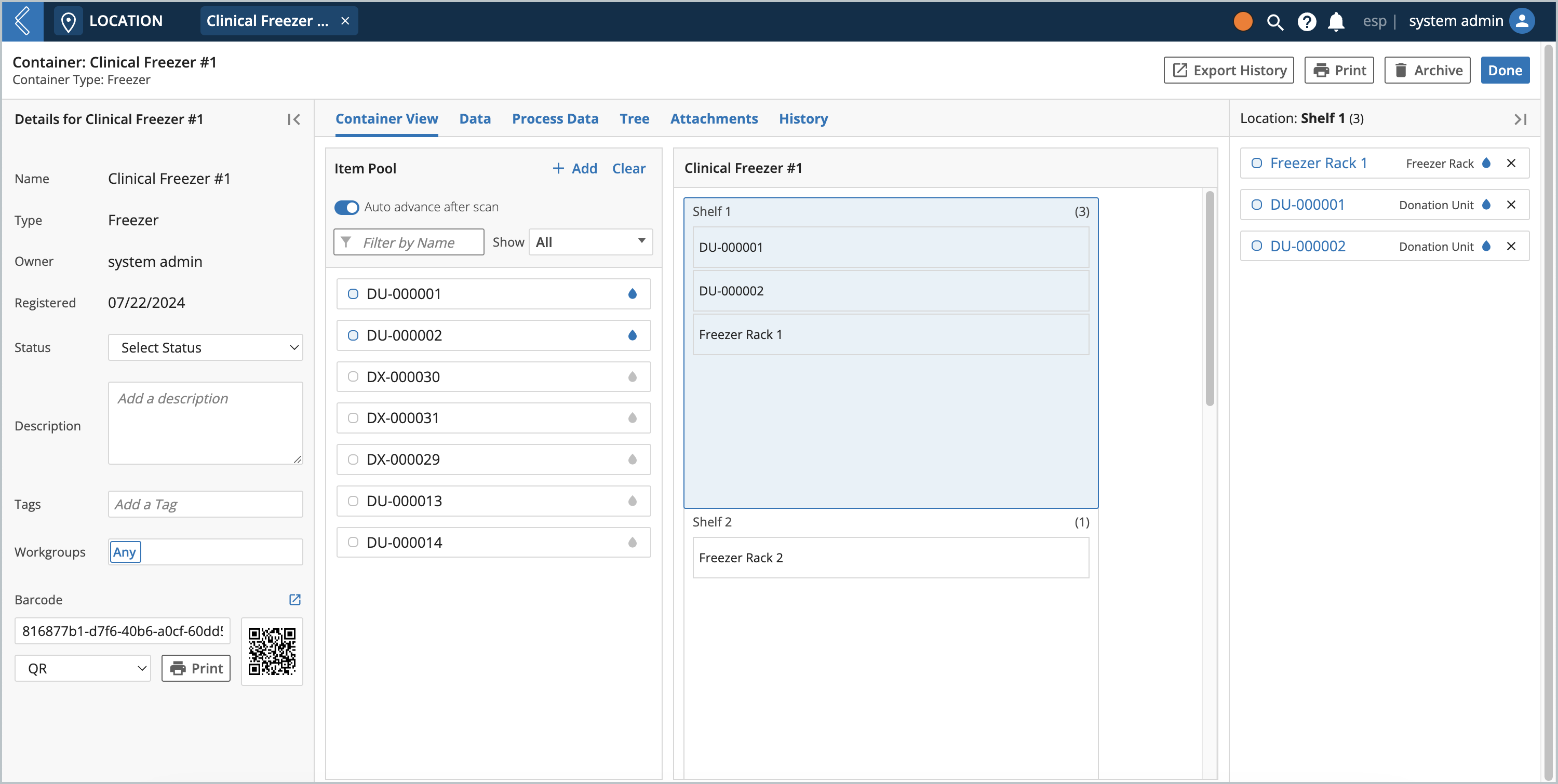Screen dimensions: 1558x784
Task: Click the barcode value field
Action: coord(122,630)
